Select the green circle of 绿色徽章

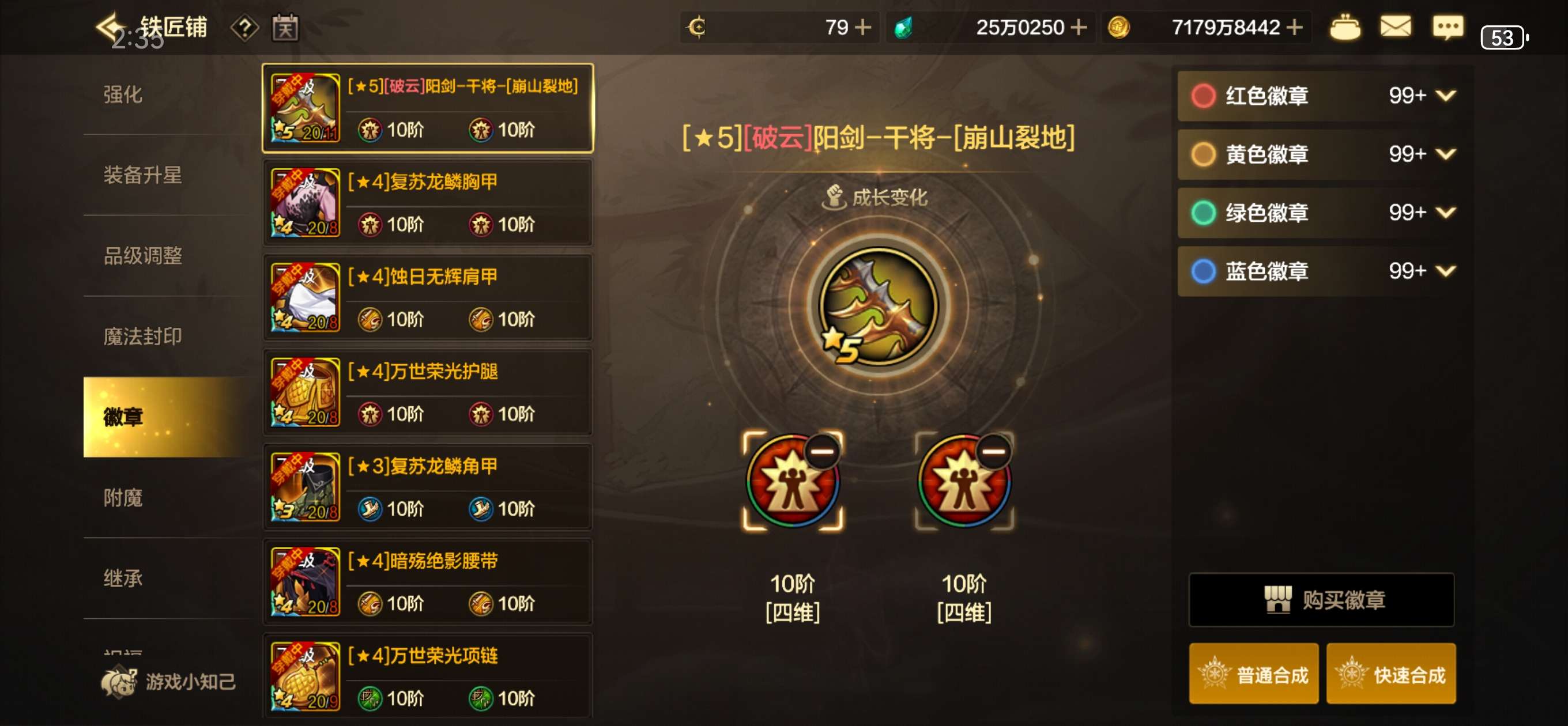coord(1203,213)
